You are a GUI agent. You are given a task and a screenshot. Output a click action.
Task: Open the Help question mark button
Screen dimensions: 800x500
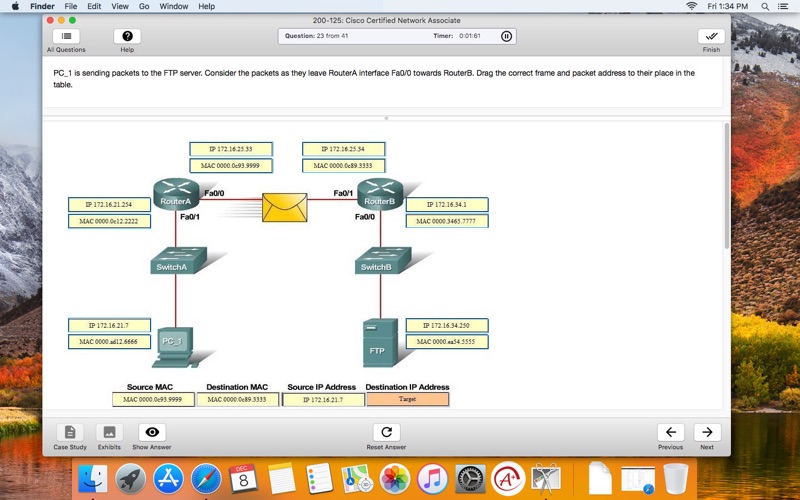[127, 36]
